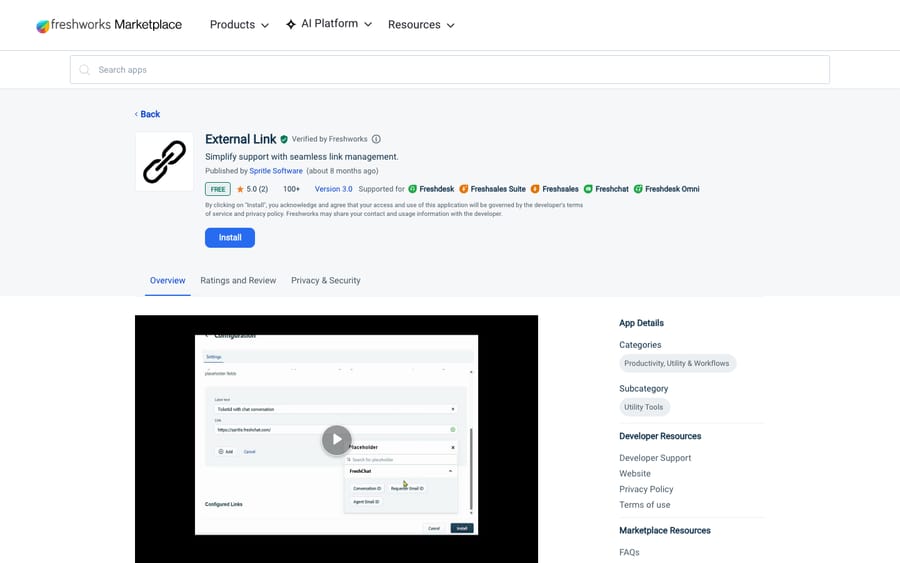Open the Products dropdown menu
The width and height of the screenshot is (900, 563).
coord(239,25)
